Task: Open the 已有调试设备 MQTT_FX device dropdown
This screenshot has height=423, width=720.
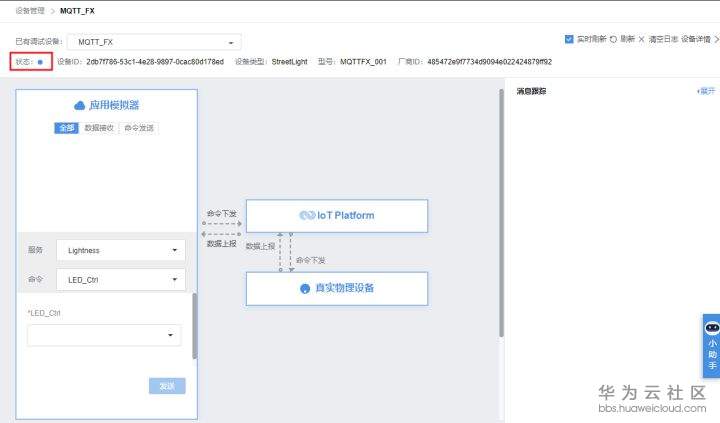Action: (x=154, y=42)
